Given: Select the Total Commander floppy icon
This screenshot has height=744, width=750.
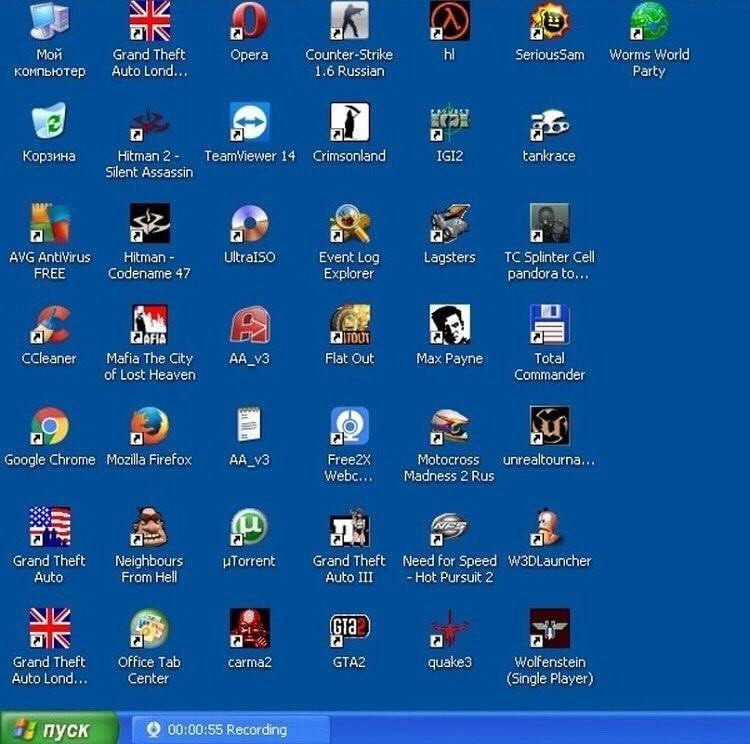Looking at the screenshot, I should [550, 324].
